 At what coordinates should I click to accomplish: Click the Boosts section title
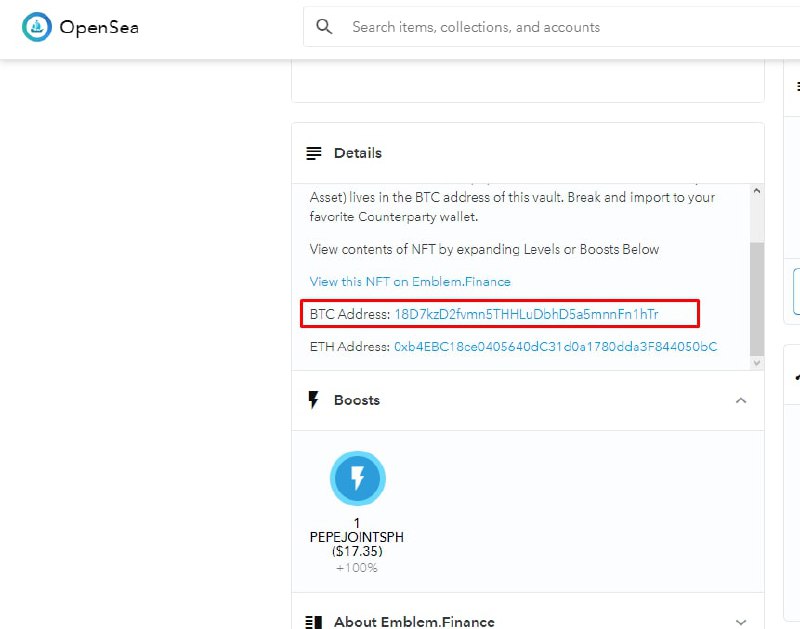tap(357, 400)
